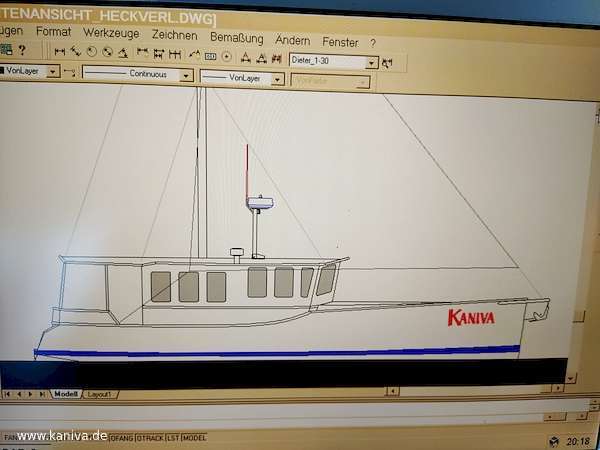This screenshot has width=600, height=450.
Task: Switch to the Layout1 tab
Action: [99, 394]
